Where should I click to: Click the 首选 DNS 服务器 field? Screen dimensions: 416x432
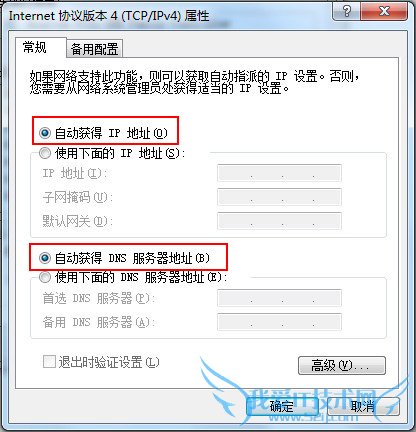click(279, 298)
